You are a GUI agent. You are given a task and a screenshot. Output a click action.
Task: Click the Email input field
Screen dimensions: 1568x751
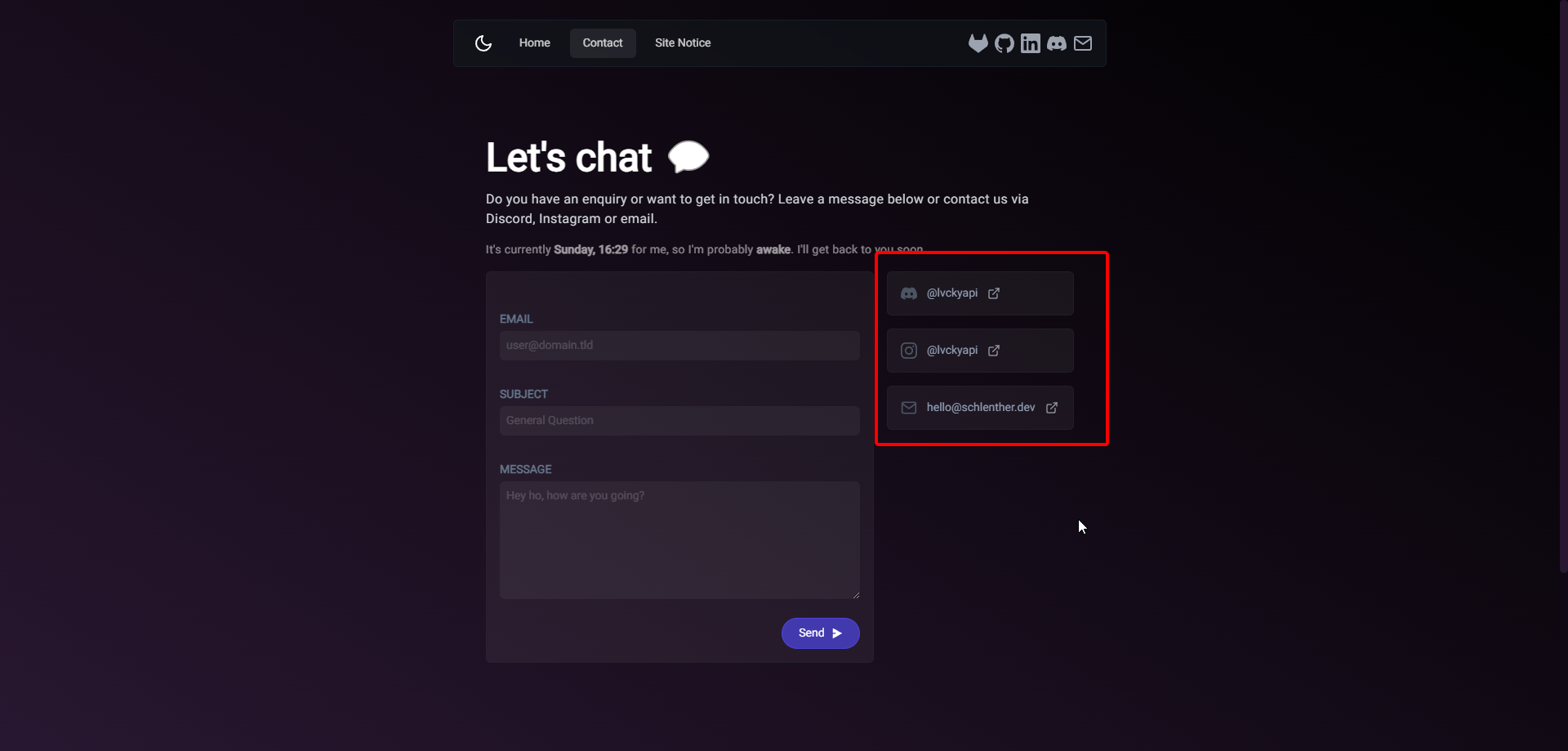pos(679,346)
